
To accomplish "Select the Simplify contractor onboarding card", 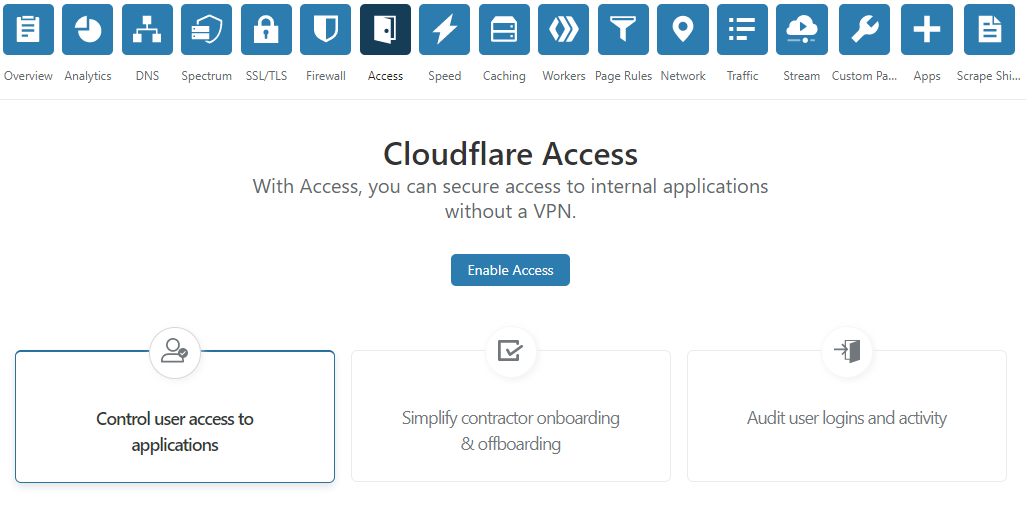I will pos(511,416).
